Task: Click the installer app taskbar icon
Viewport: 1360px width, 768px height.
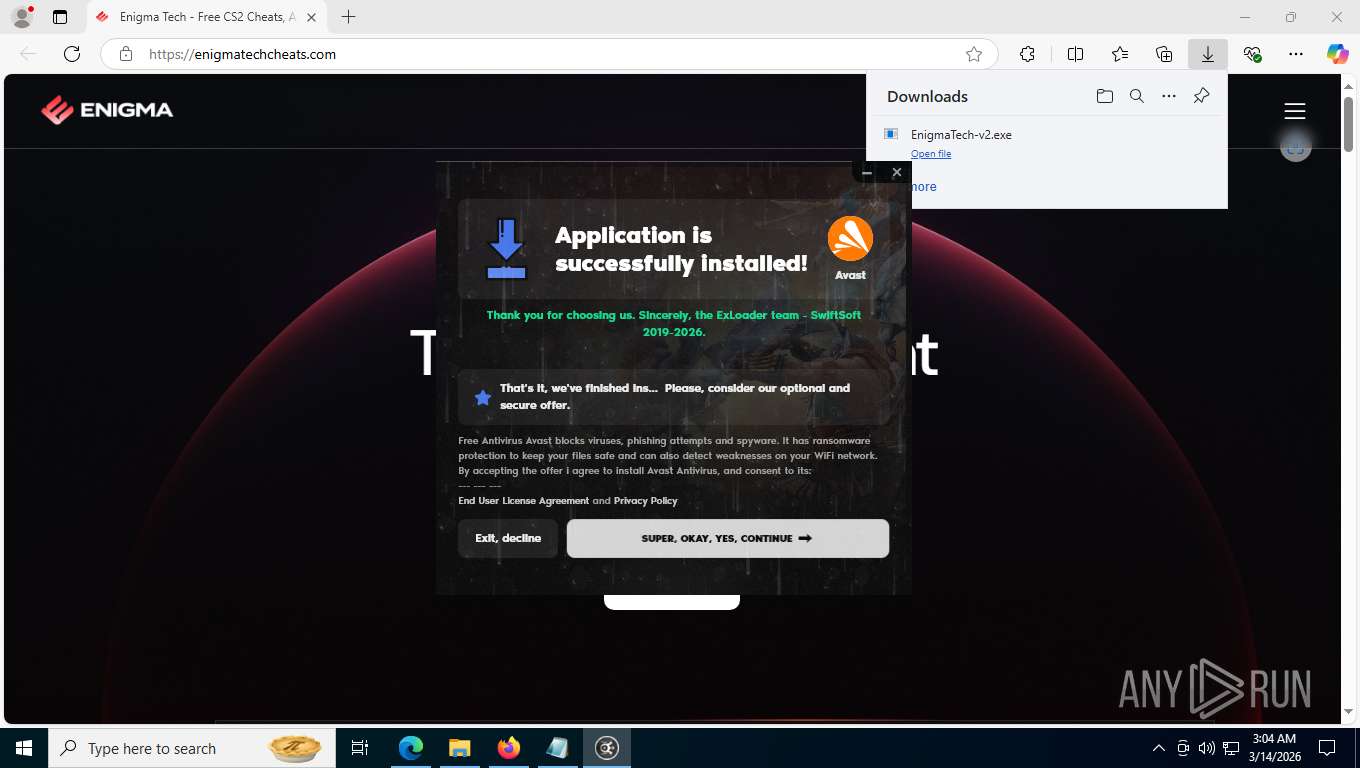Action: (x=606, y=748)
